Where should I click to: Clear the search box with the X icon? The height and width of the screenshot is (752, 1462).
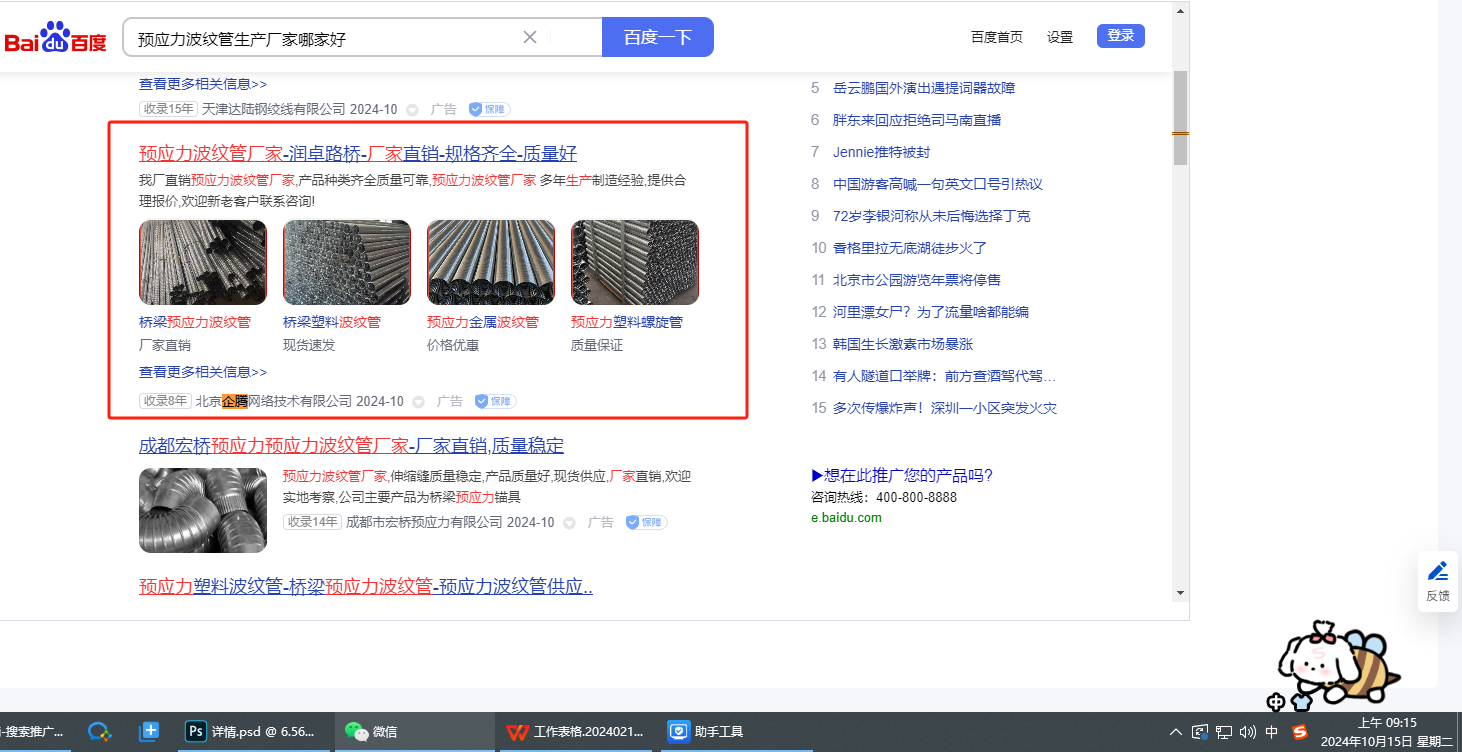click(x=530, y=37)
